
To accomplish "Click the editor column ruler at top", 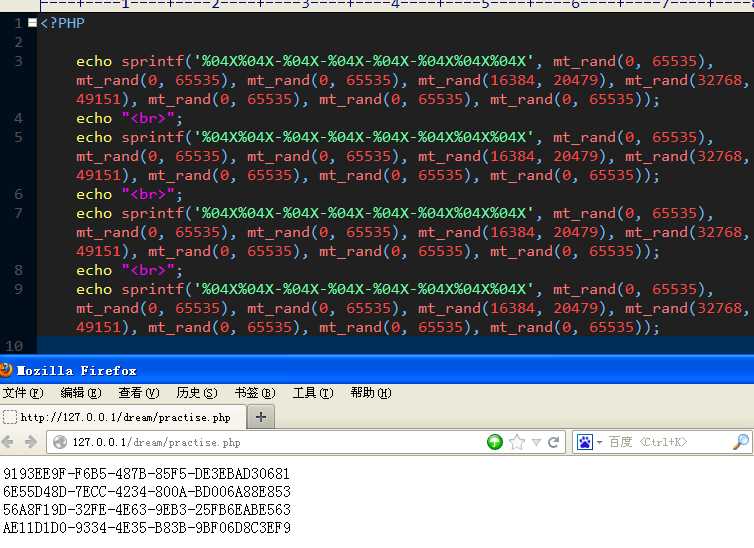I will click(396, 5).
